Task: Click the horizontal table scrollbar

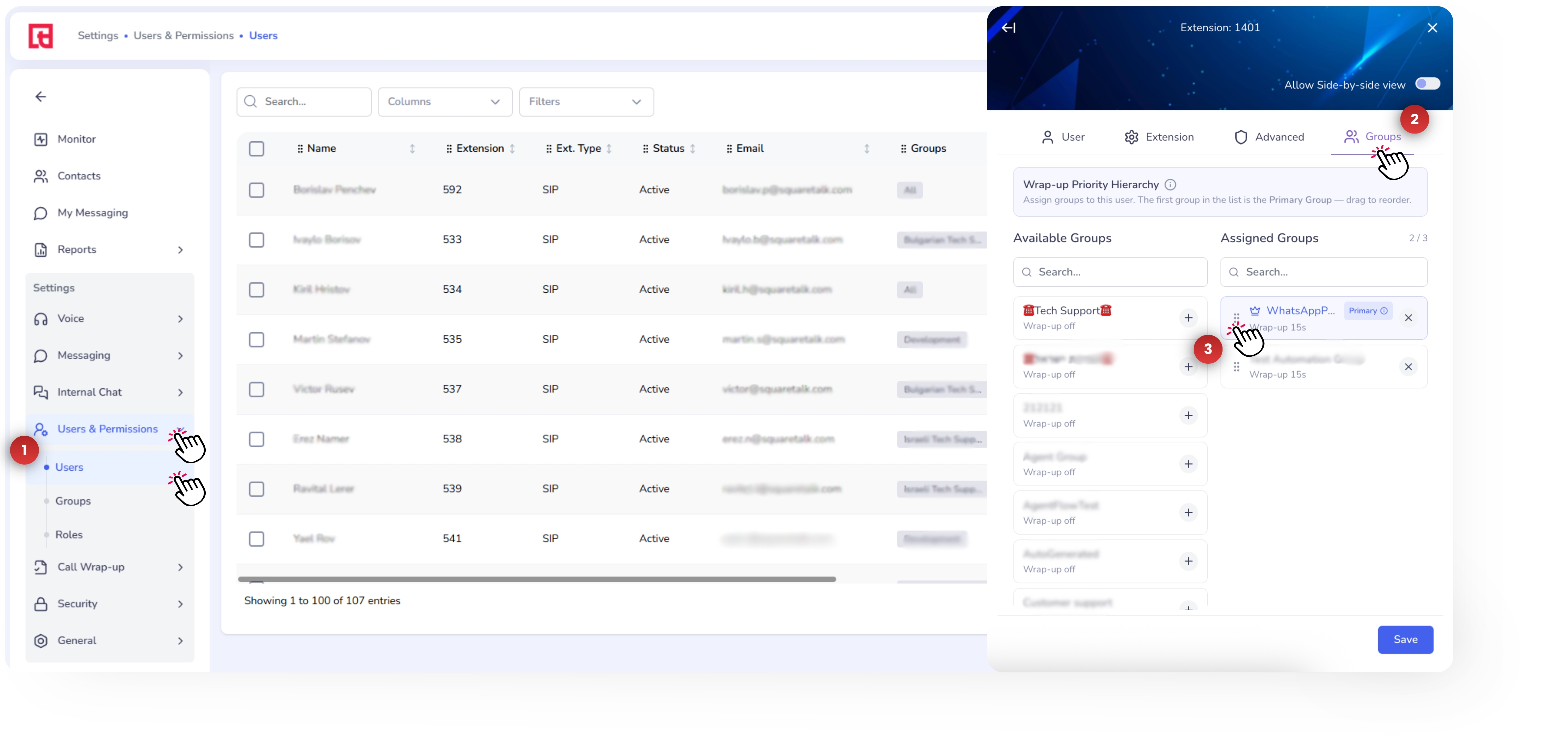Action: pos(537,579)
